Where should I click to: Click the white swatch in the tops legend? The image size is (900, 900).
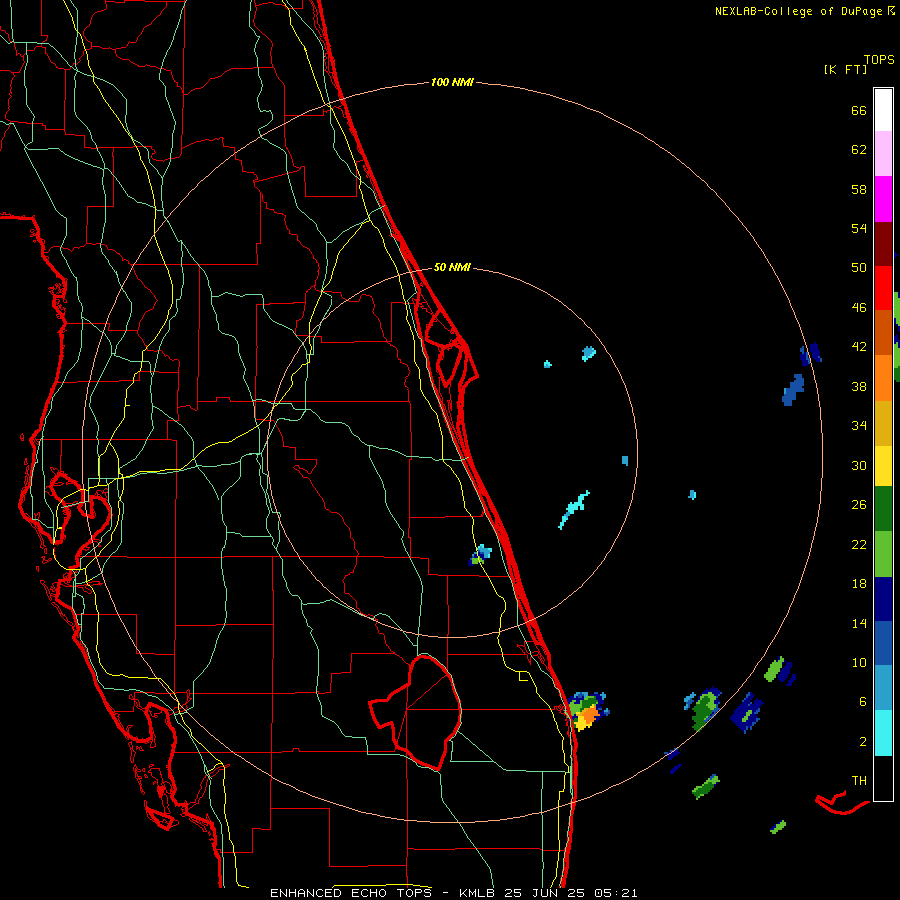(x=883, y=110)
